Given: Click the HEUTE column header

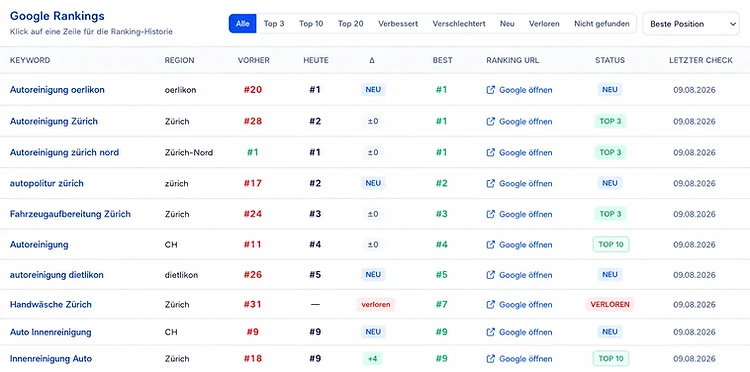Looking at the screenshot, I should click(x=316, y=60).
